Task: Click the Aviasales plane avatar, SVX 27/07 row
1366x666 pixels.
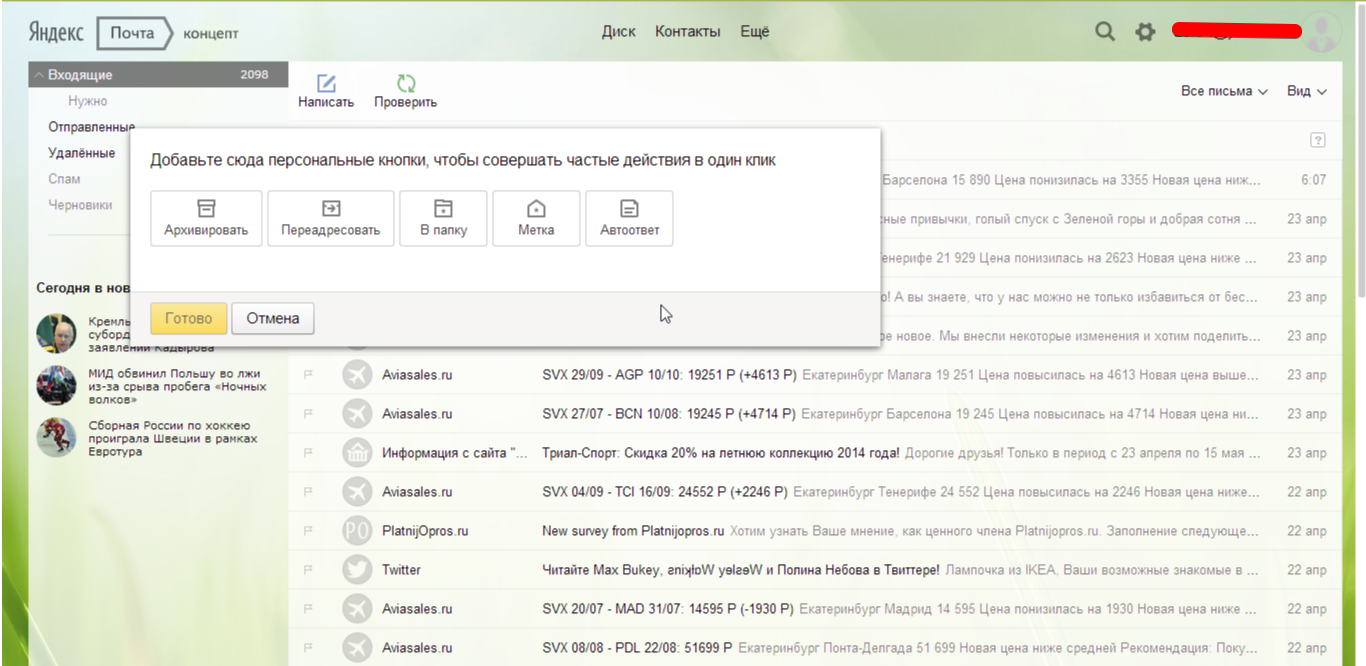Action: (357, 414)
